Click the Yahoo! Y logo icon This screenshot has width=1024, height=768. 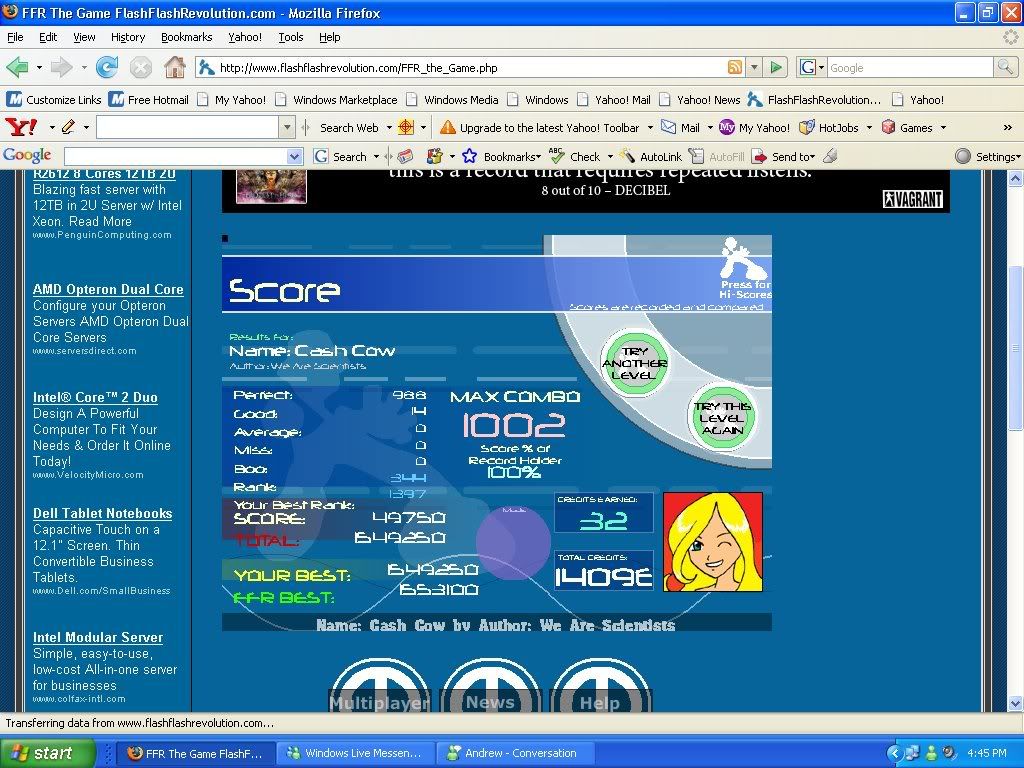[20, 127]
